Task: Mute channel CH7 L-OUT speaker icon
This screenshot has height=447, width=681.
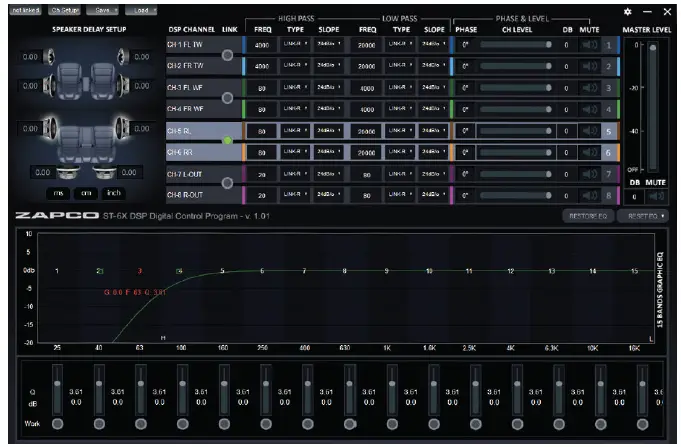Action: pos(590,174)
